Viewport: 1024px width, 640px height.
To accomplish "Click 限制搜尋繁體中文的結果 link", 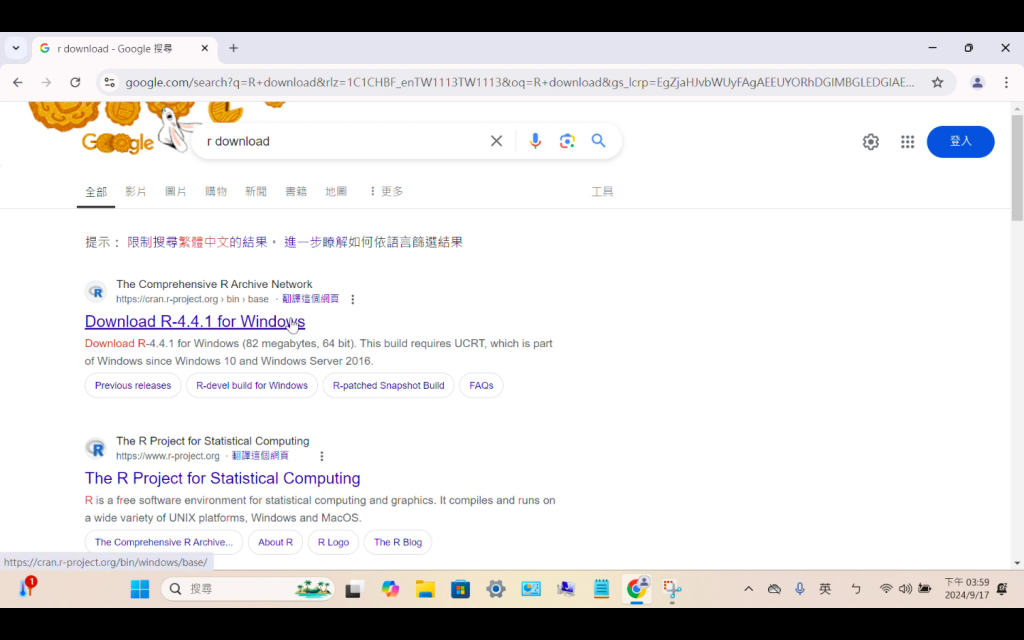I will 197,242.
